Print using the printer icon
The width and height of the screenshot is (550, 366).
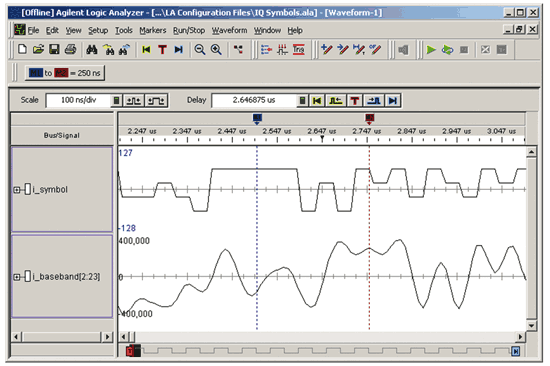point(70,49)
